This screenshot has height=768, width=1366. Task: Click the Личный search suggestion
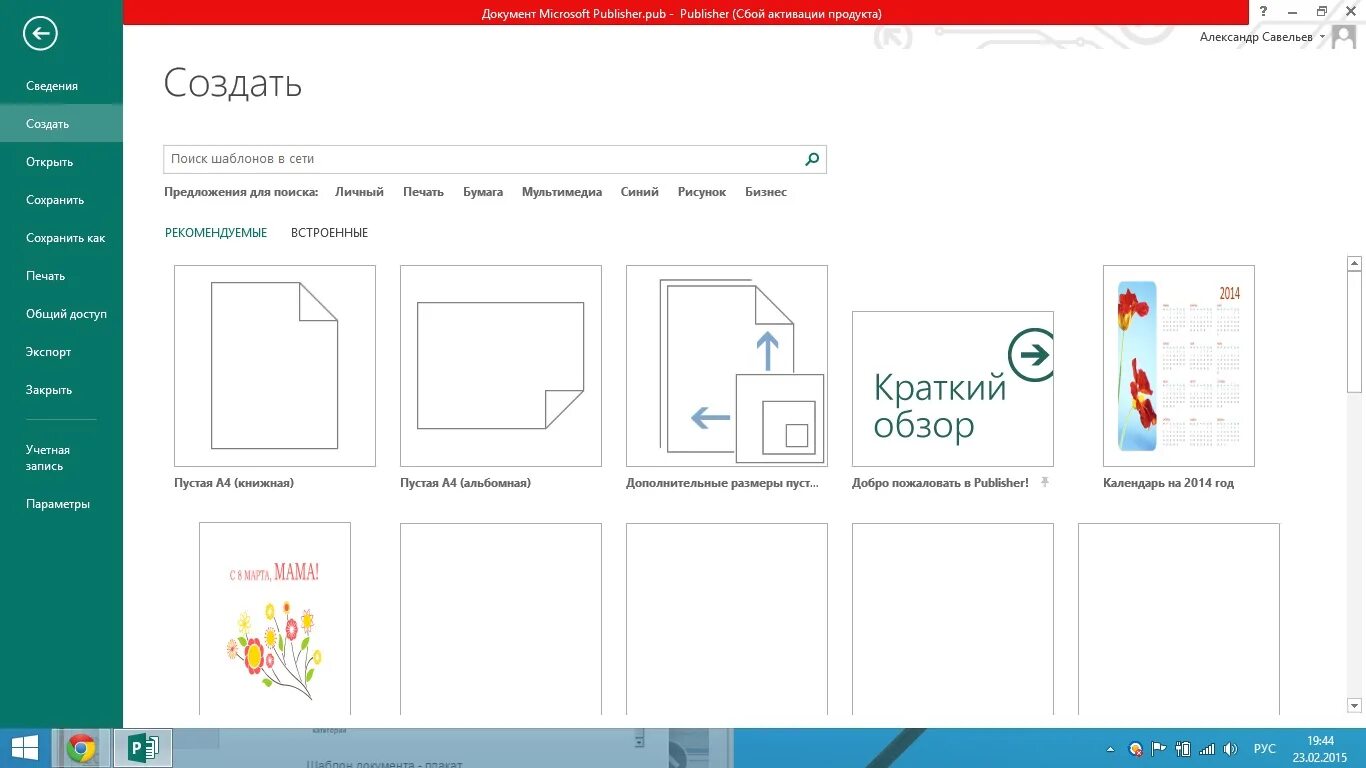pyautogui.click(x=359, y=192)
